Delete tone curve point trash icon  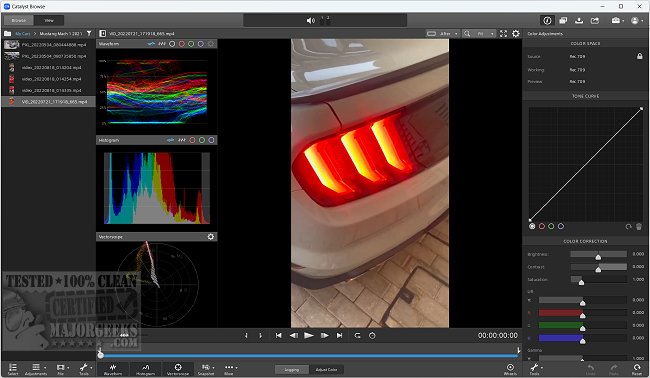click(x=639, y=226)
